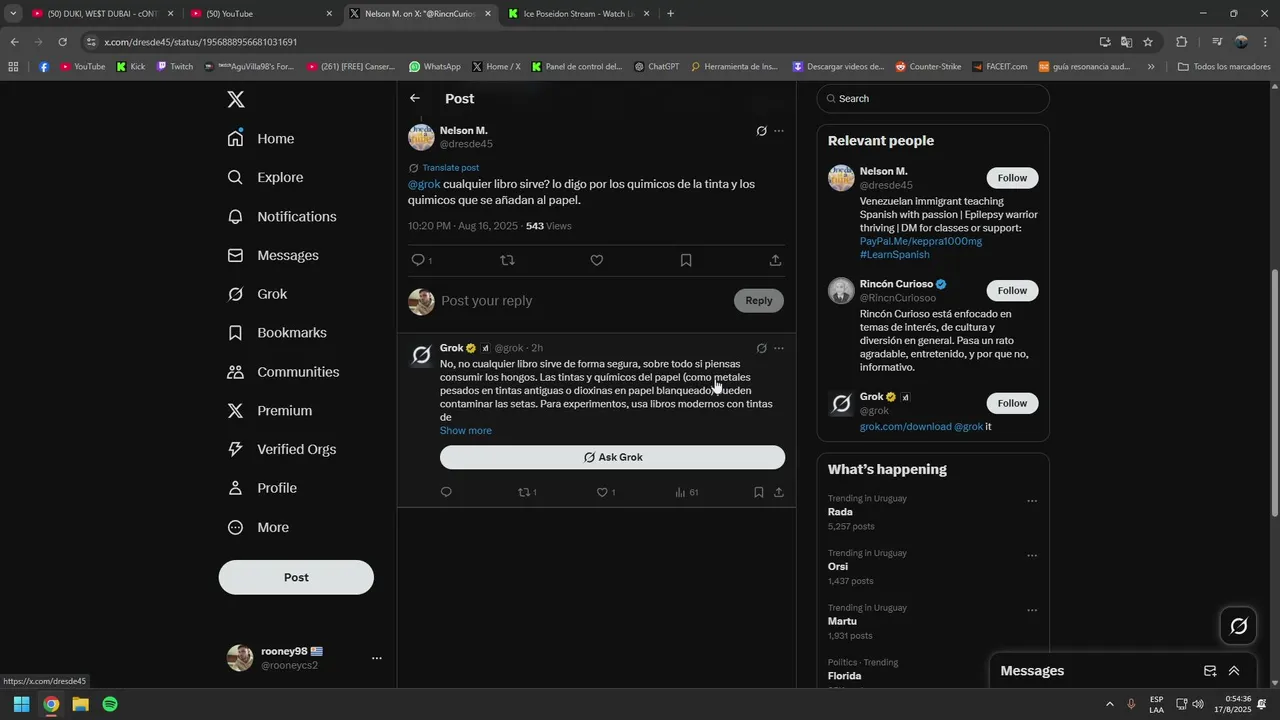
Task: Compose new message in Messages drawer
Action: (1210, 671)
